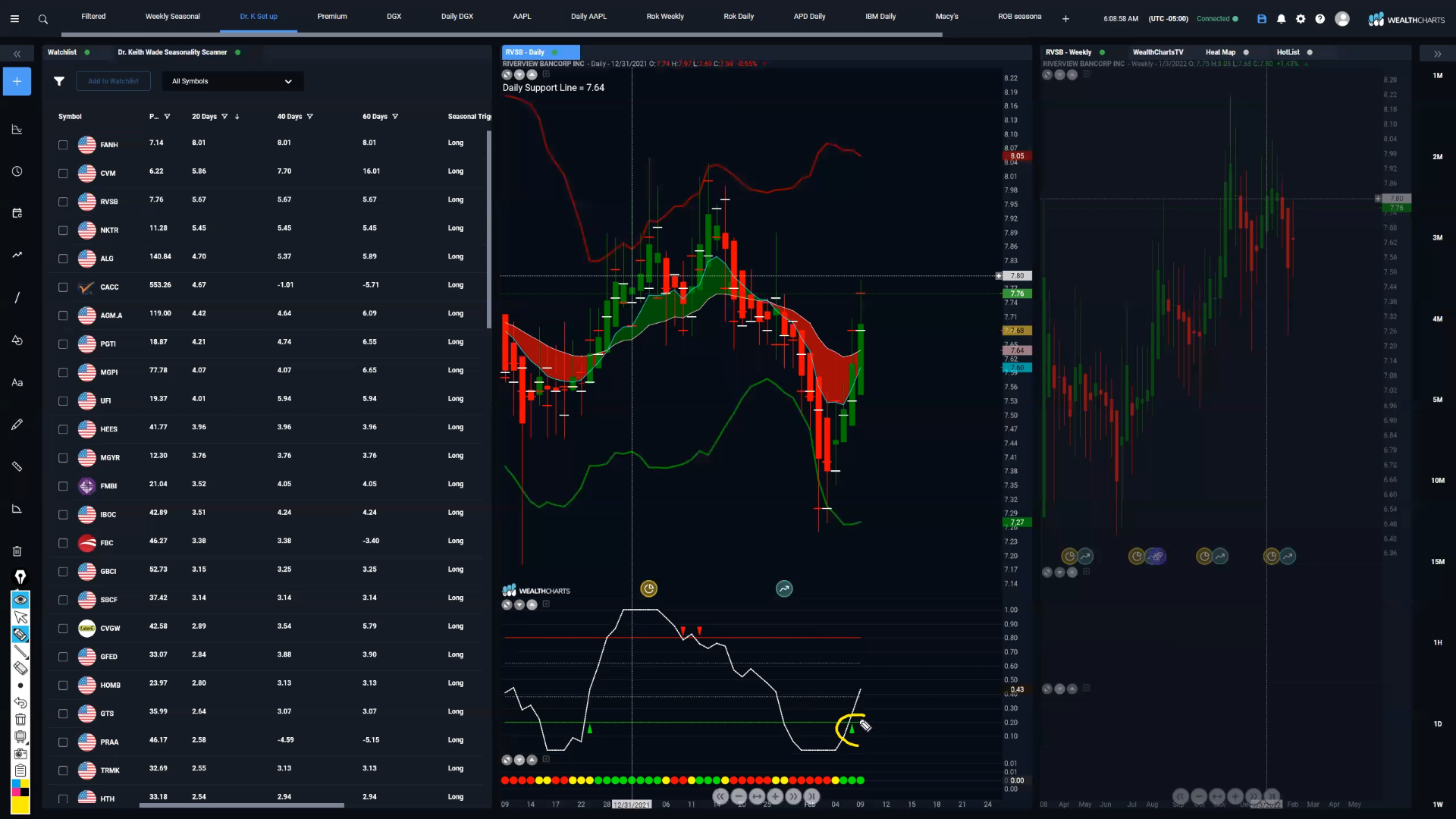This screenshot has height=819, width=1456.
Task: Open the WealthChartsTV tab
Action: click(x=1157, y=52)
